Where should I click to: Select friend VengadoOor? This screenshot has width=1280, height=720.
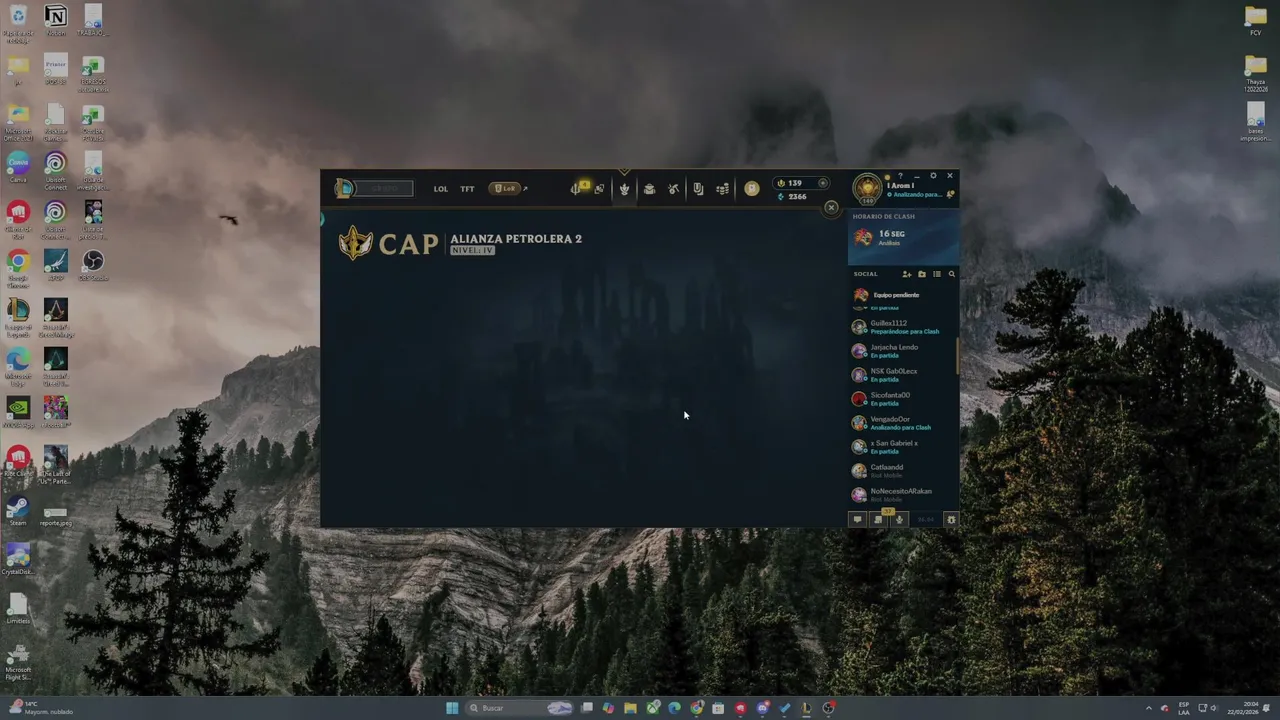[901, 423]
